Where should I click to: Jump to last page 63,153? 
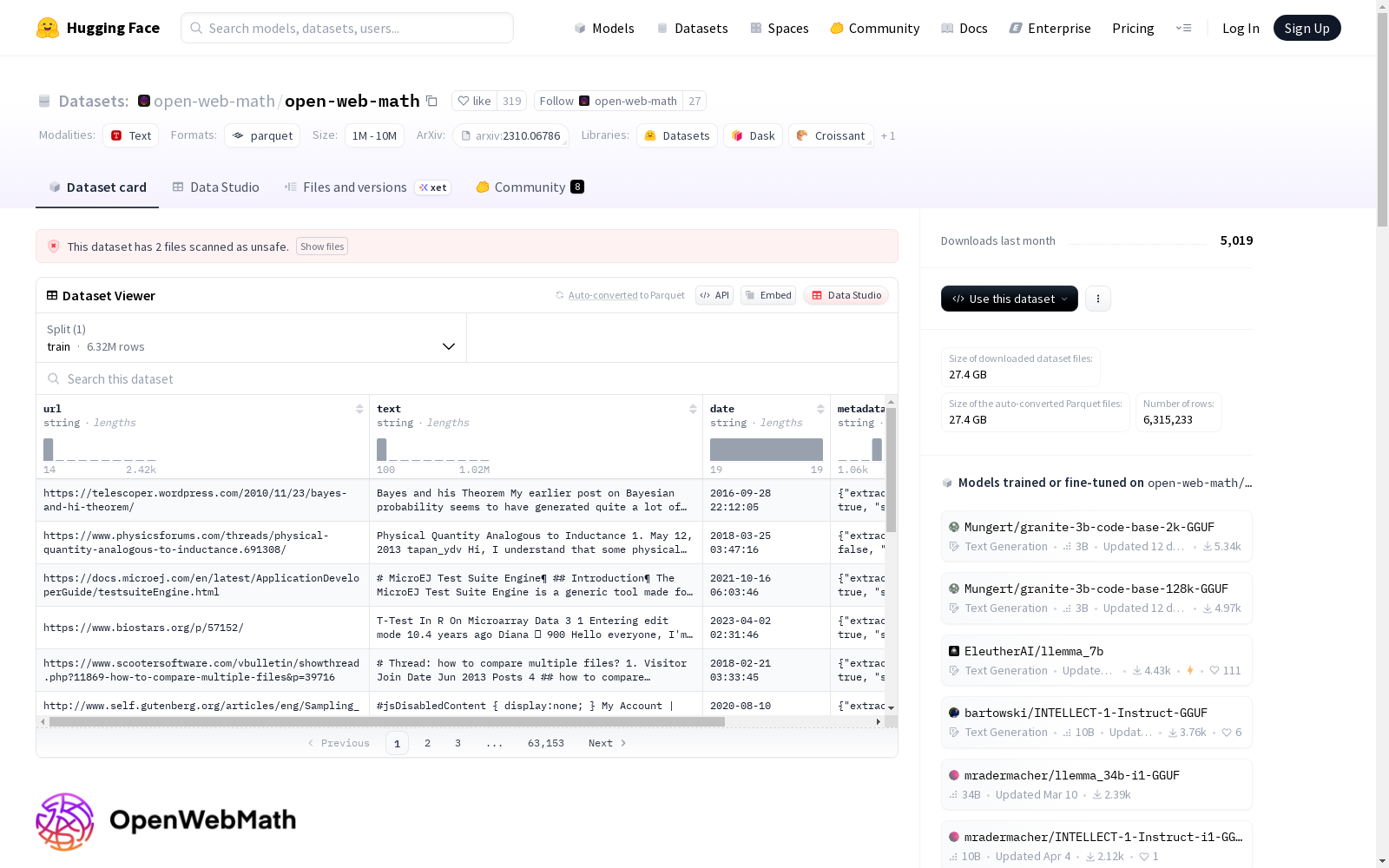coord(546,743)
